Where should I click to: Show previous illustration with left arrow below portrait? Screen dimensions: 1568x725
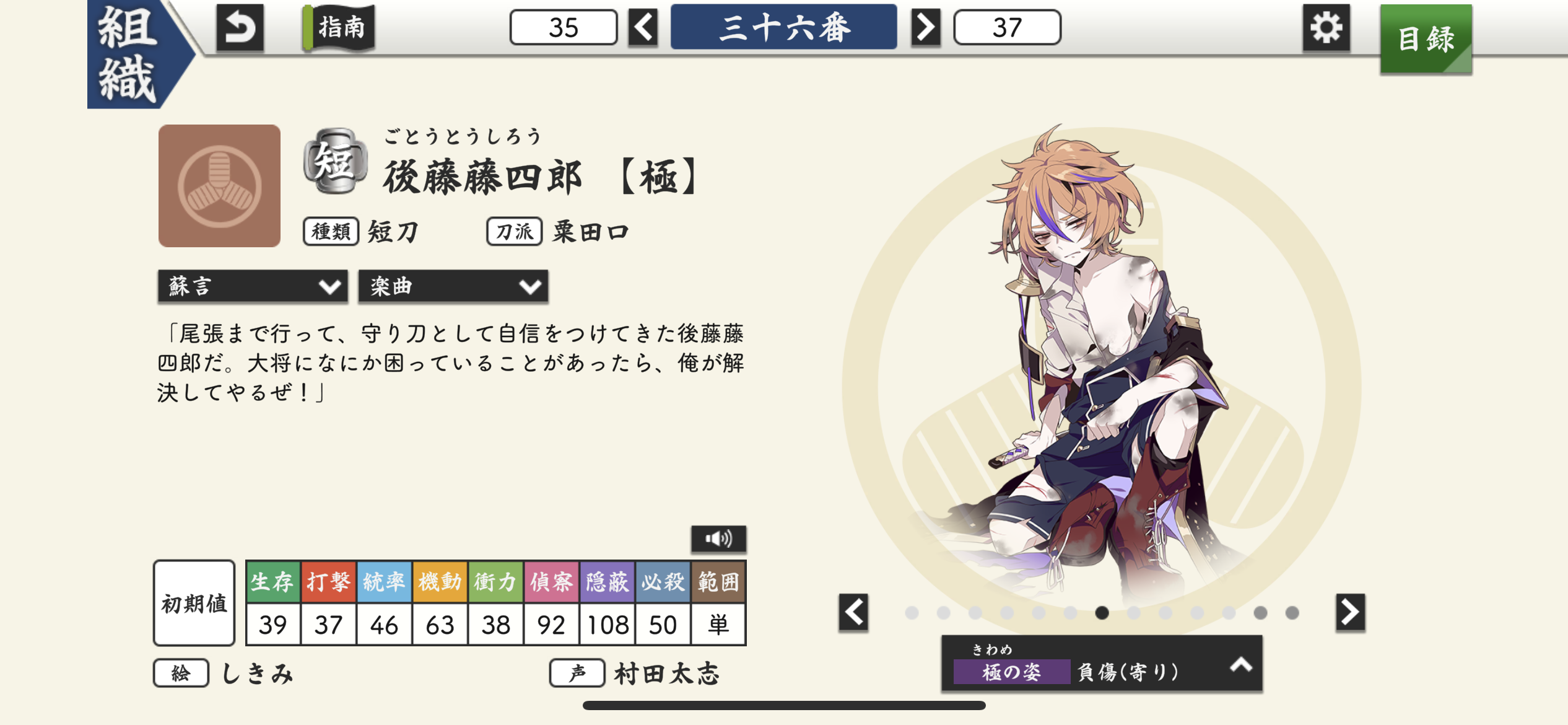(x=853, y=612)
